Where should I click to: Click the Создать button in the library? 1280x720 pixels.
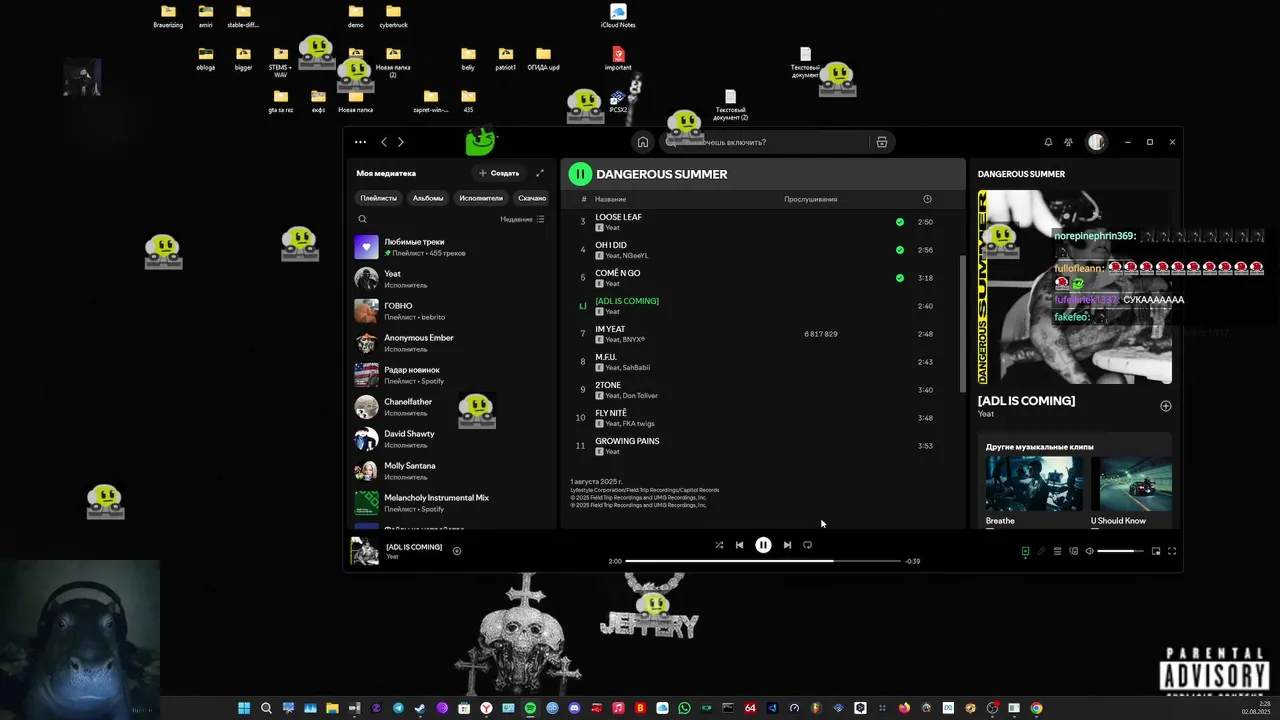click(499, 173)
